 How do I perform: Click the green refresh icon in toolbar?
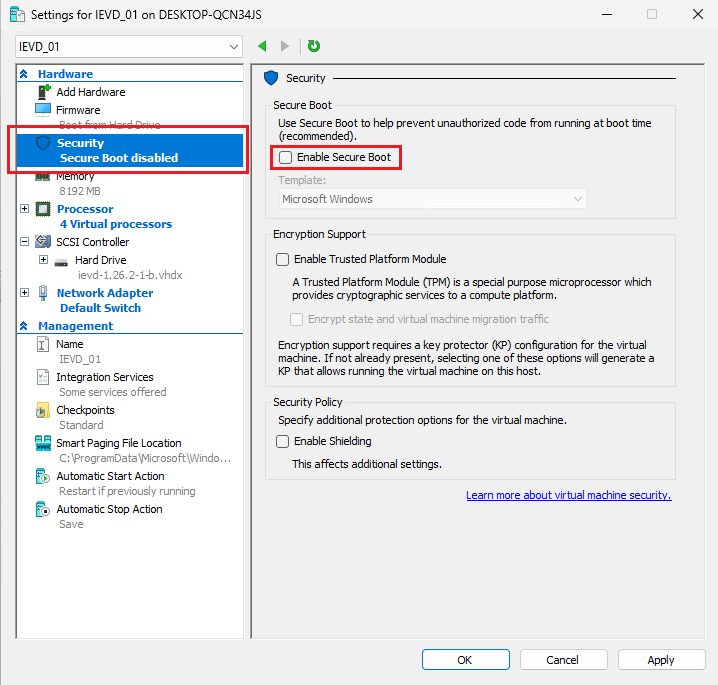pos(314,46)
